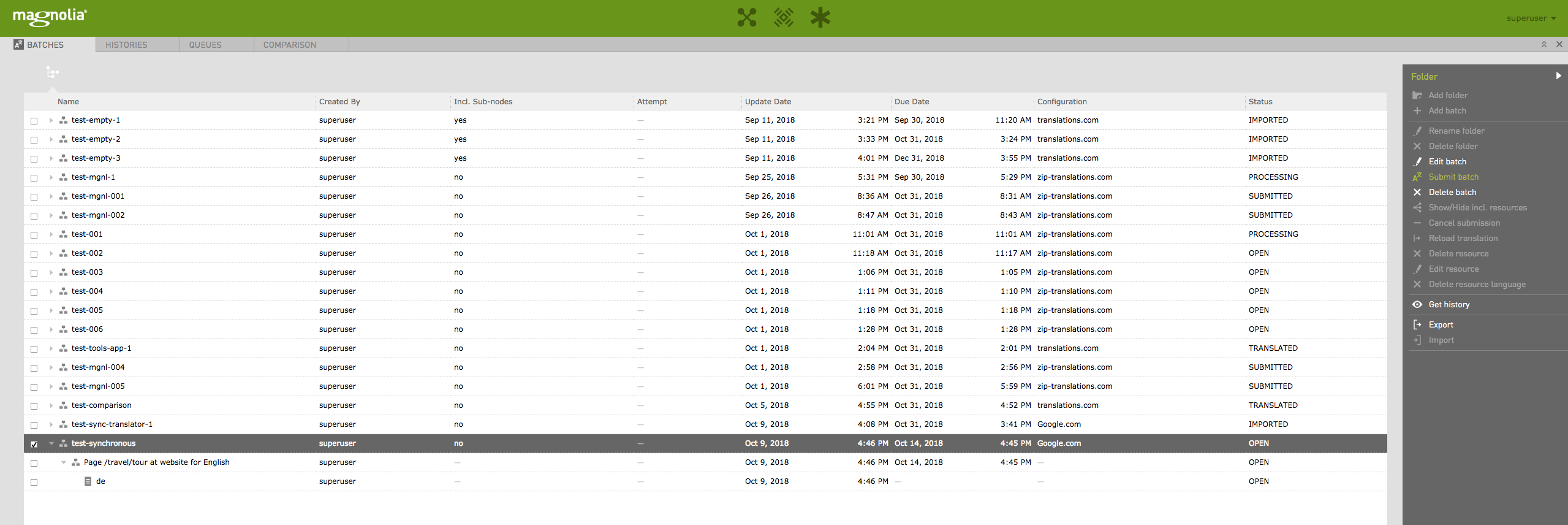Open the superuser account dropdown

point(1531,18)
